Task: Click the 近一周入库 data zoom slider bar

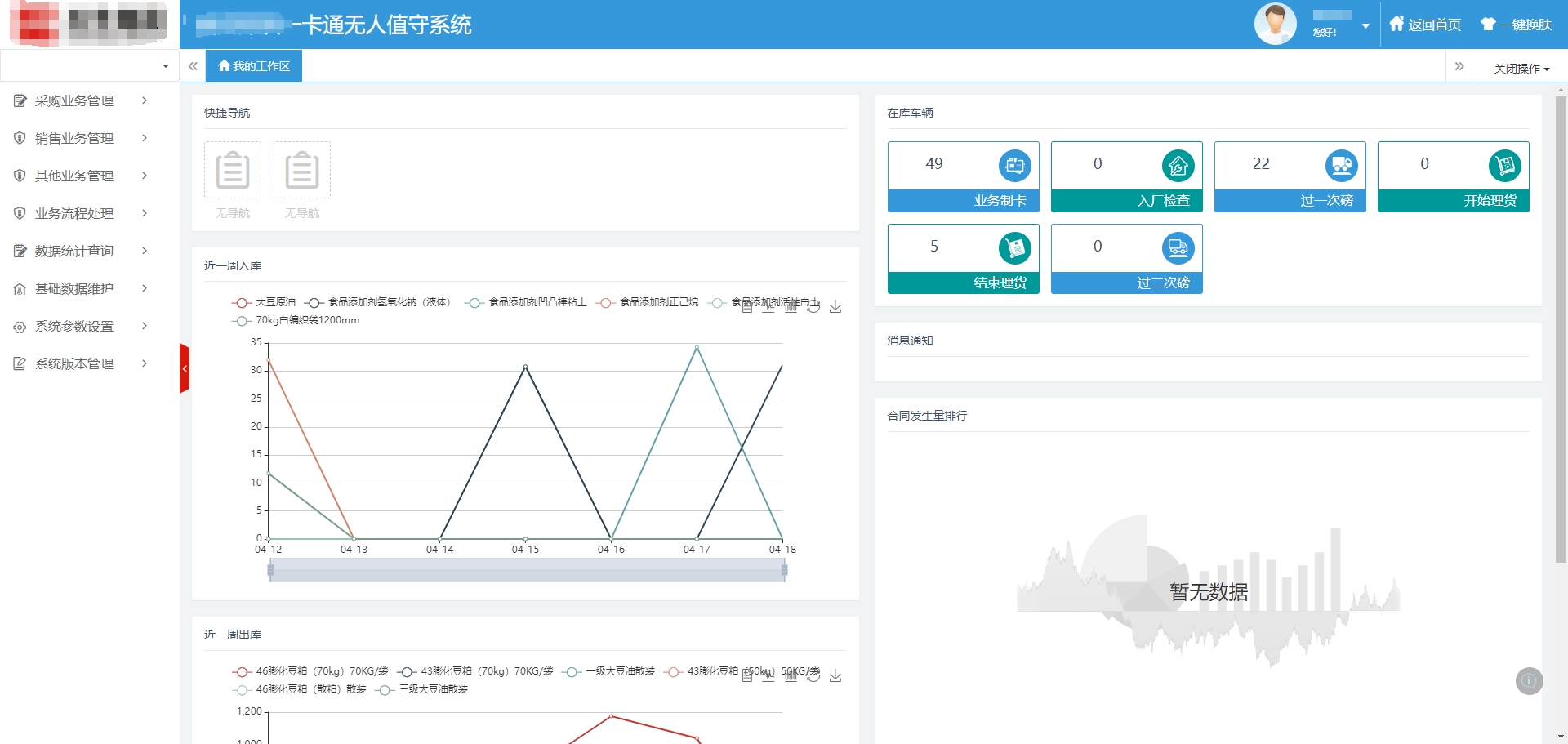Action: pyautogui.click(x=527, y=570)
